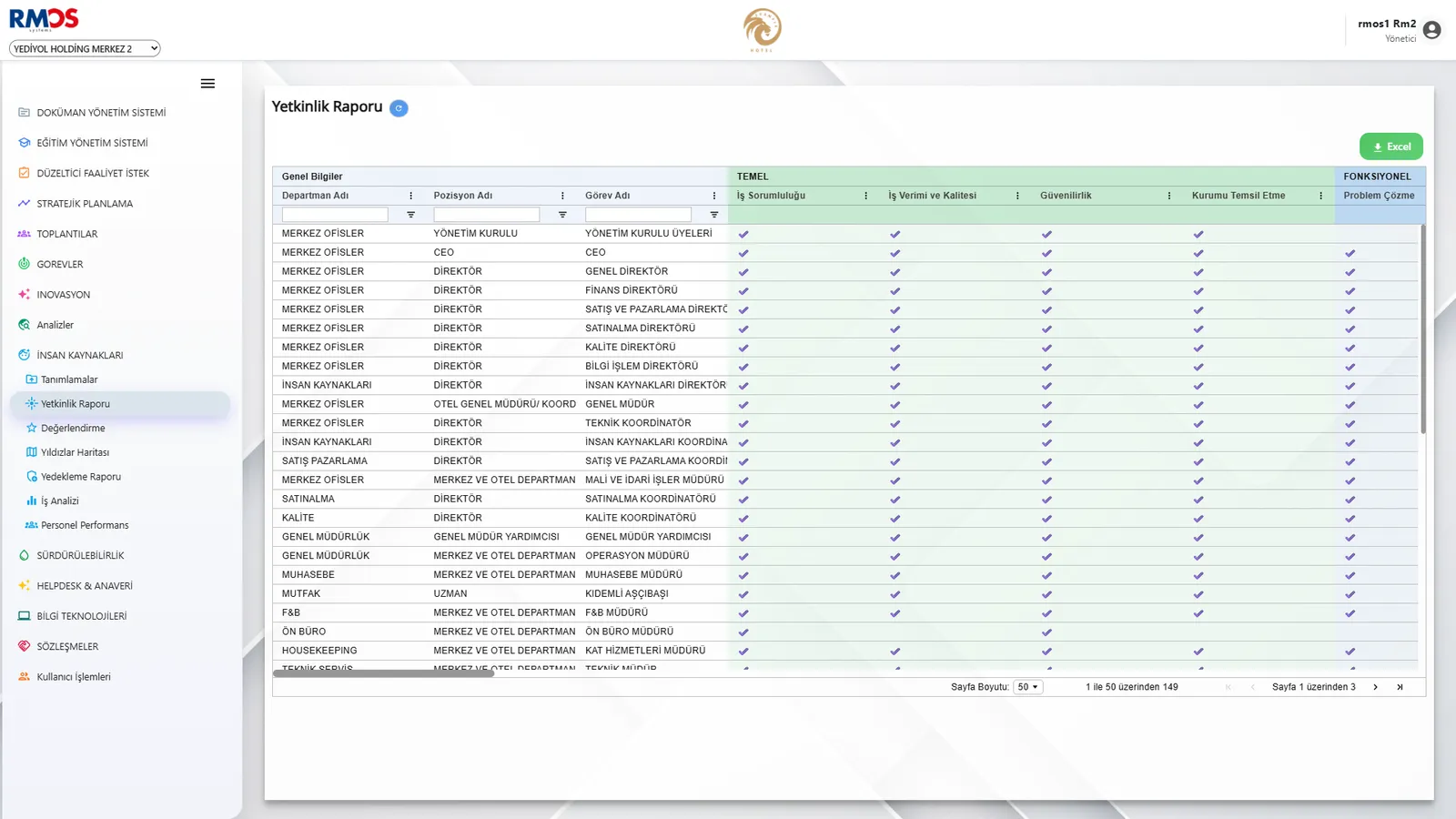The height and width of the screenshot is (819, 1456).
Task: Click the filter icon under Departman Adı
Action: [410, 215]
